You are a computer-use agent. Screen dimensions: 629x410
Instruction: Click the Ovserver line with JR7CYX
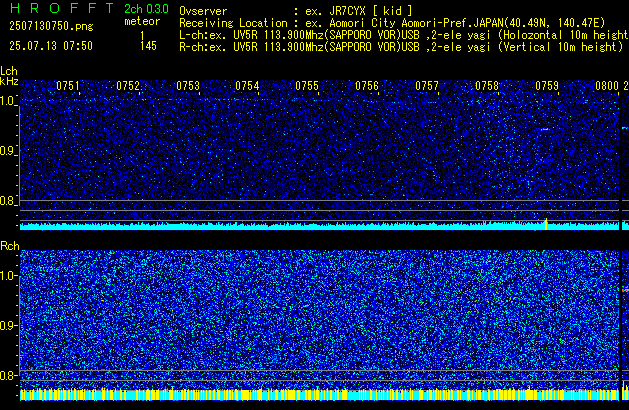point(296,11)
